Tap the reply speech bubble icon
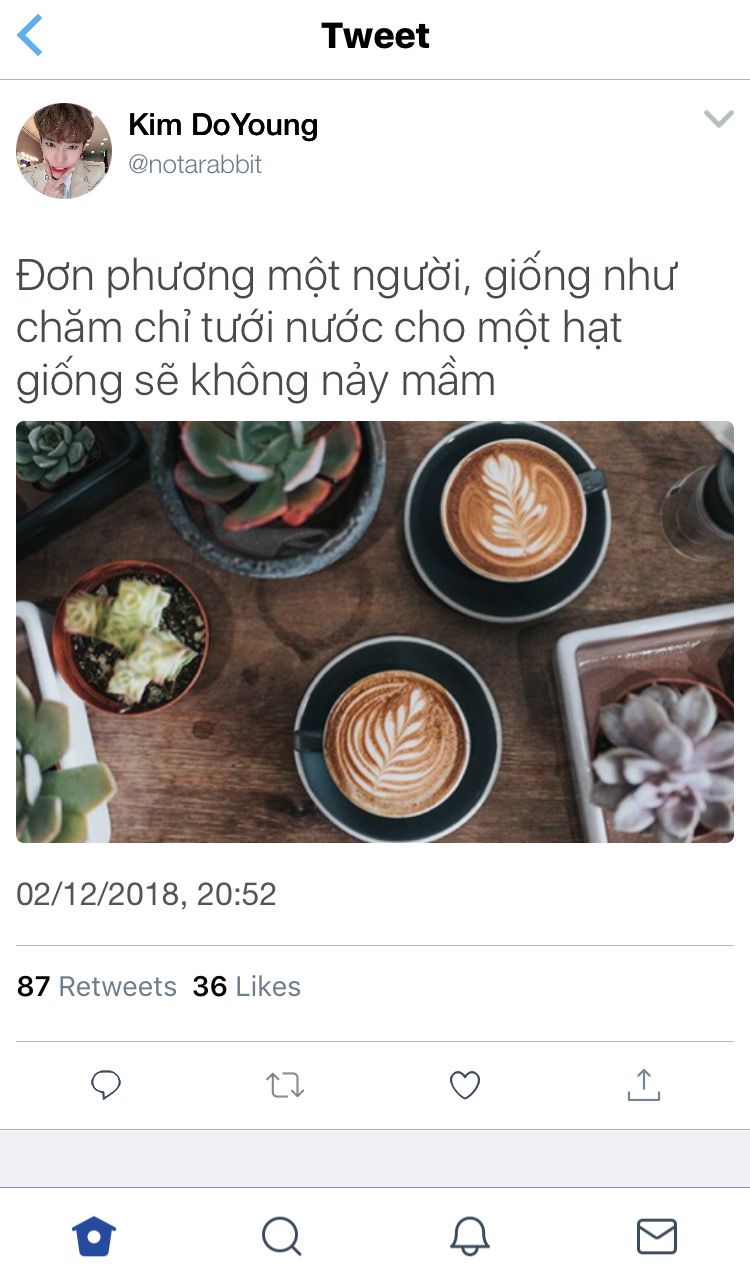750x1285 pixels. point(106,1085)
